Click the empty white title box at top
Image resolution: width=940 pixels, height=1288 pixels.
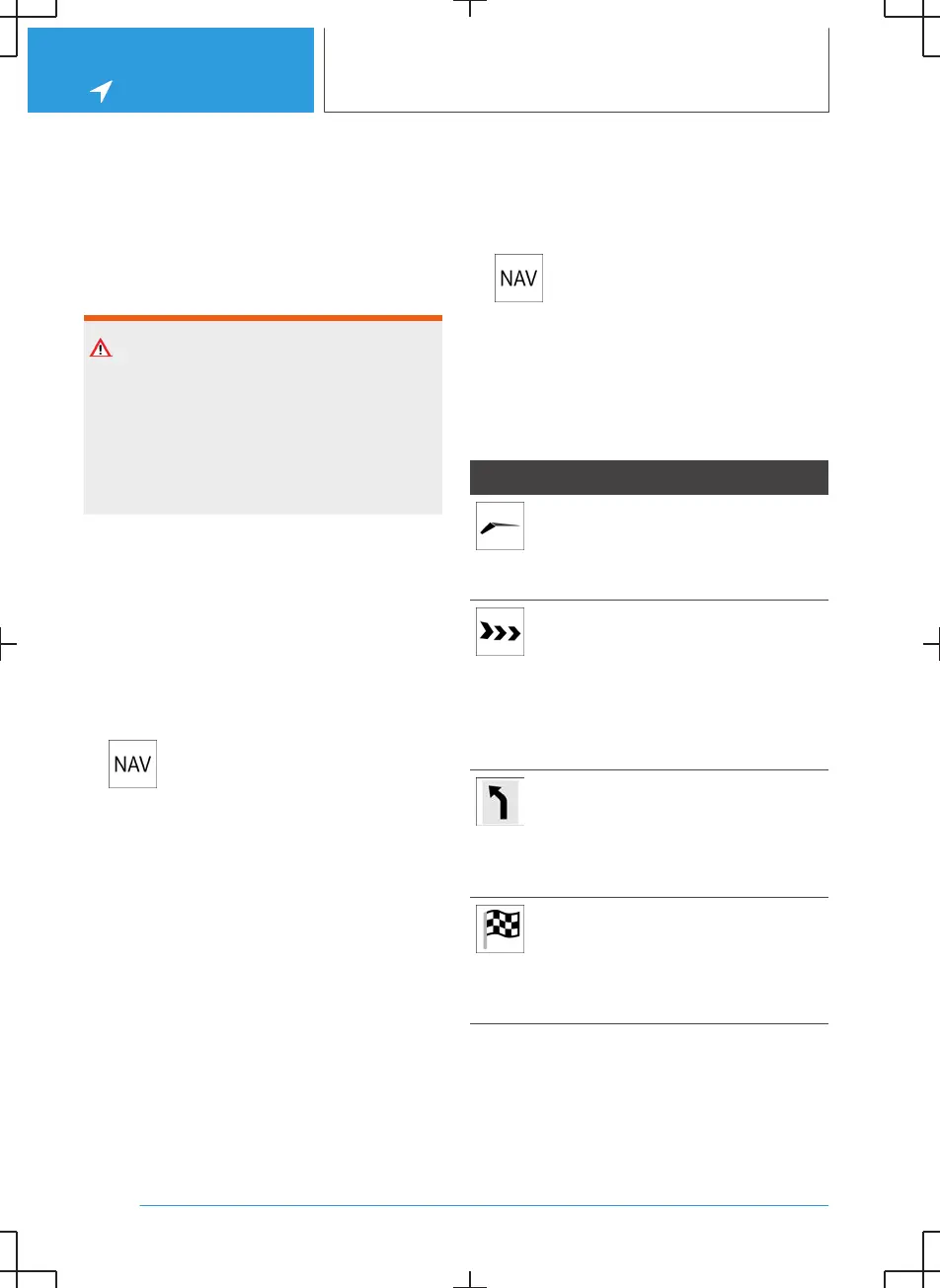pos(576,69)
